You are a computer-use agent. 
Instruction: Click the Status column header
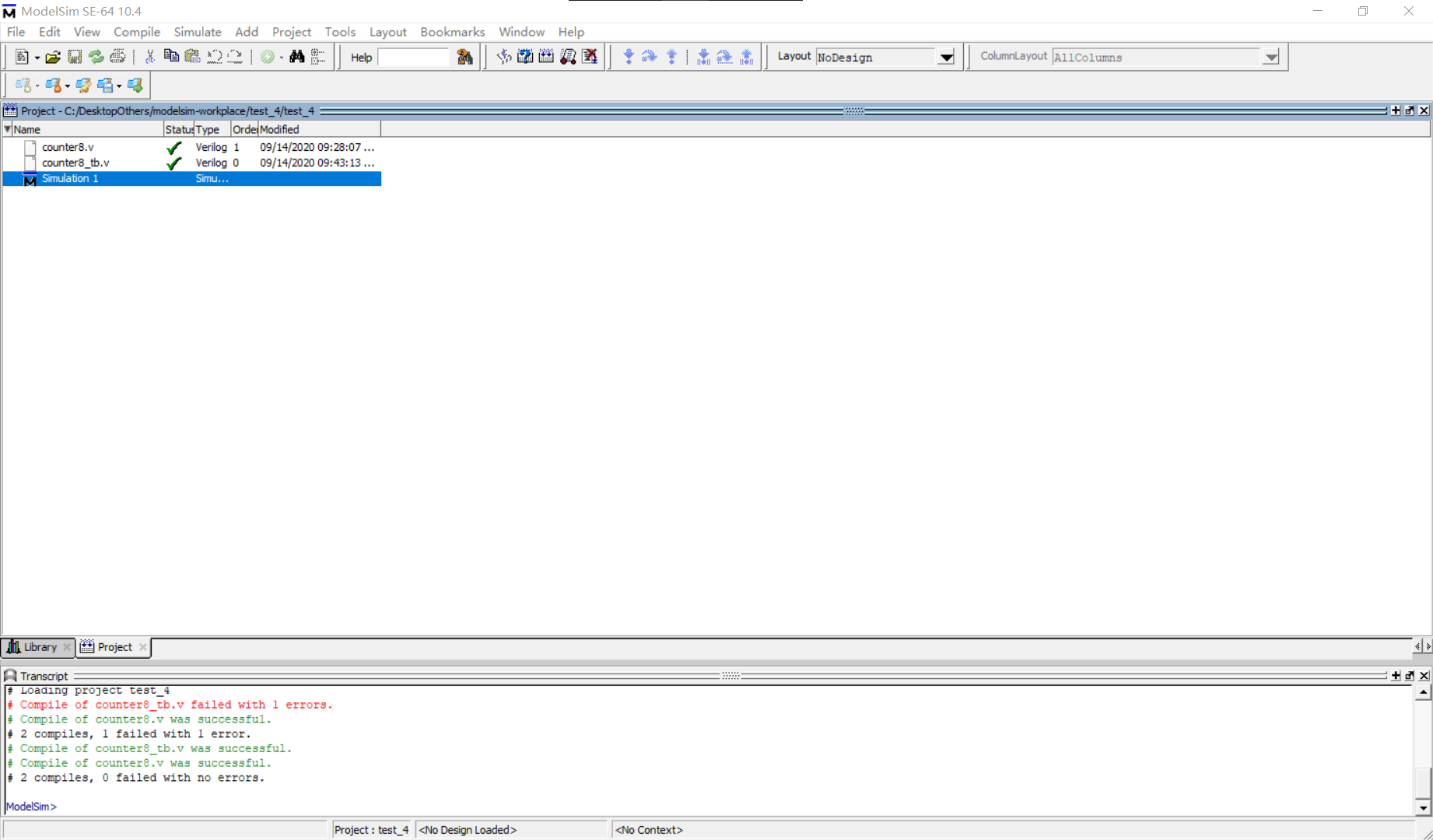[179, 129]
